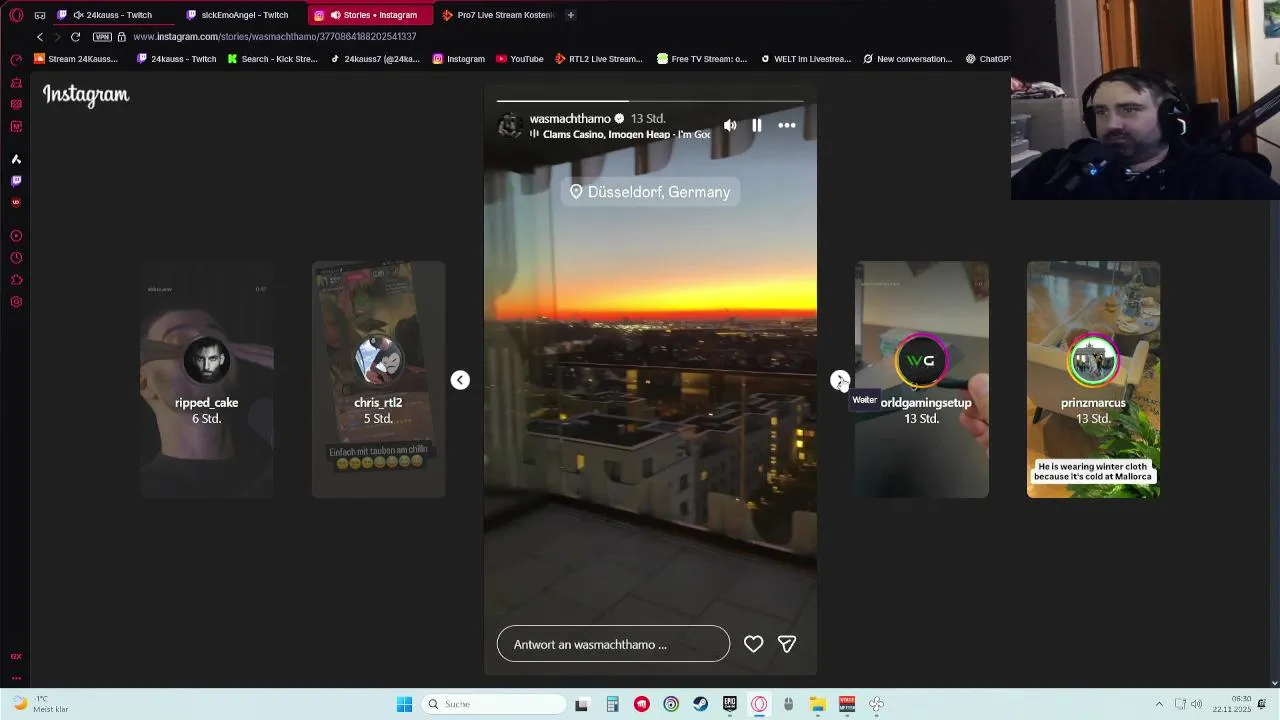Open history clock icon in sidebar
Screen dimensions: 1280x720
click(x=16, y=258)
